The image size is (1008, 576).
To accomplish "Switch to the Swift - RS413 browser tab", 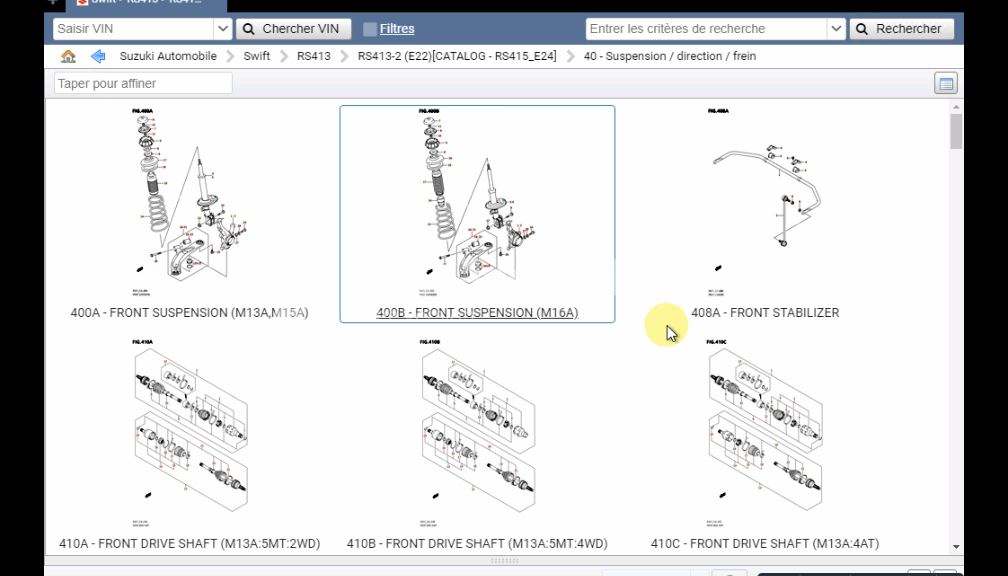I will tap(147, 4).
